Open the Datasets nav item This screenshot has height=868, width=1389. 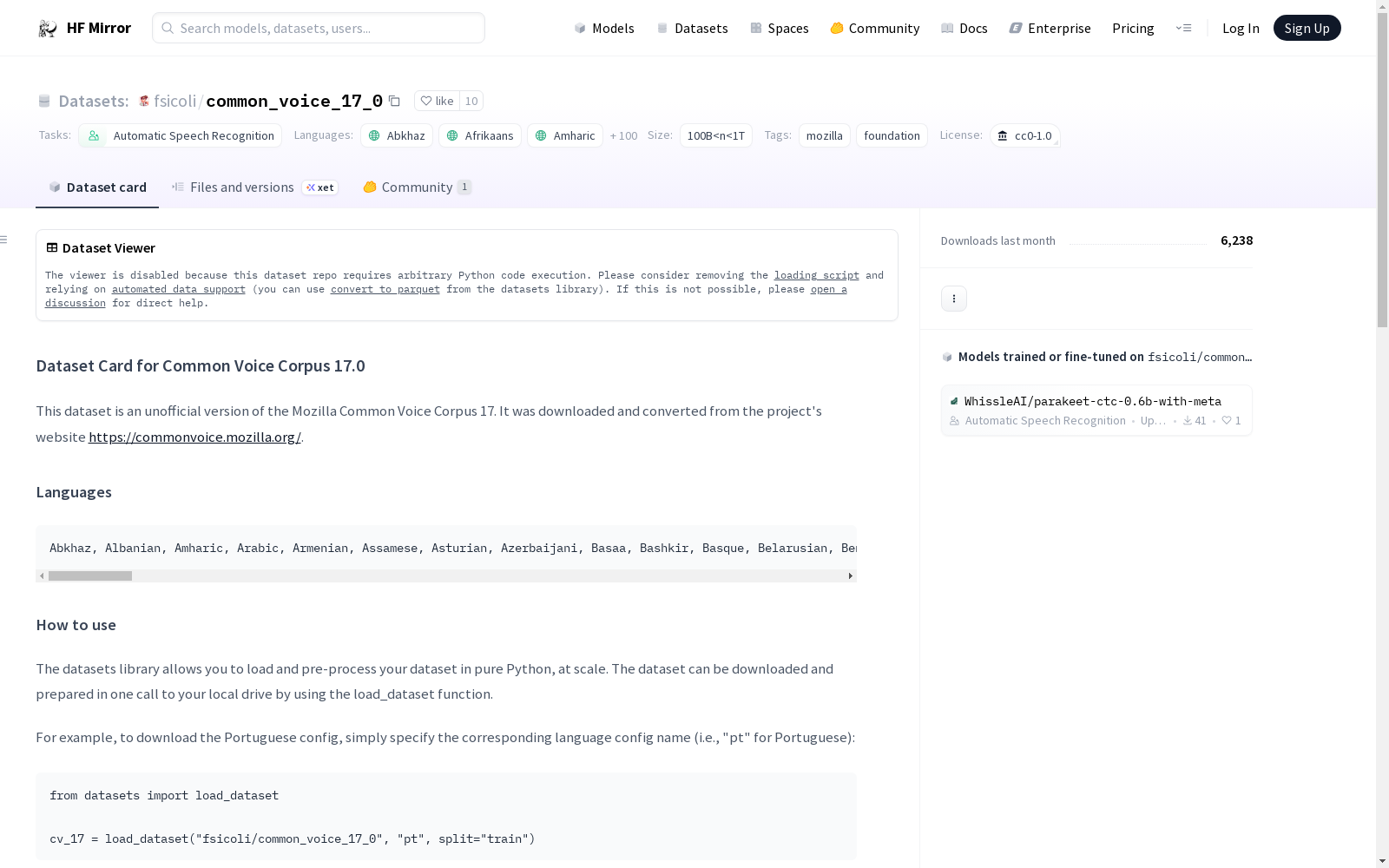pyautogui.click(x=692, y=29)
